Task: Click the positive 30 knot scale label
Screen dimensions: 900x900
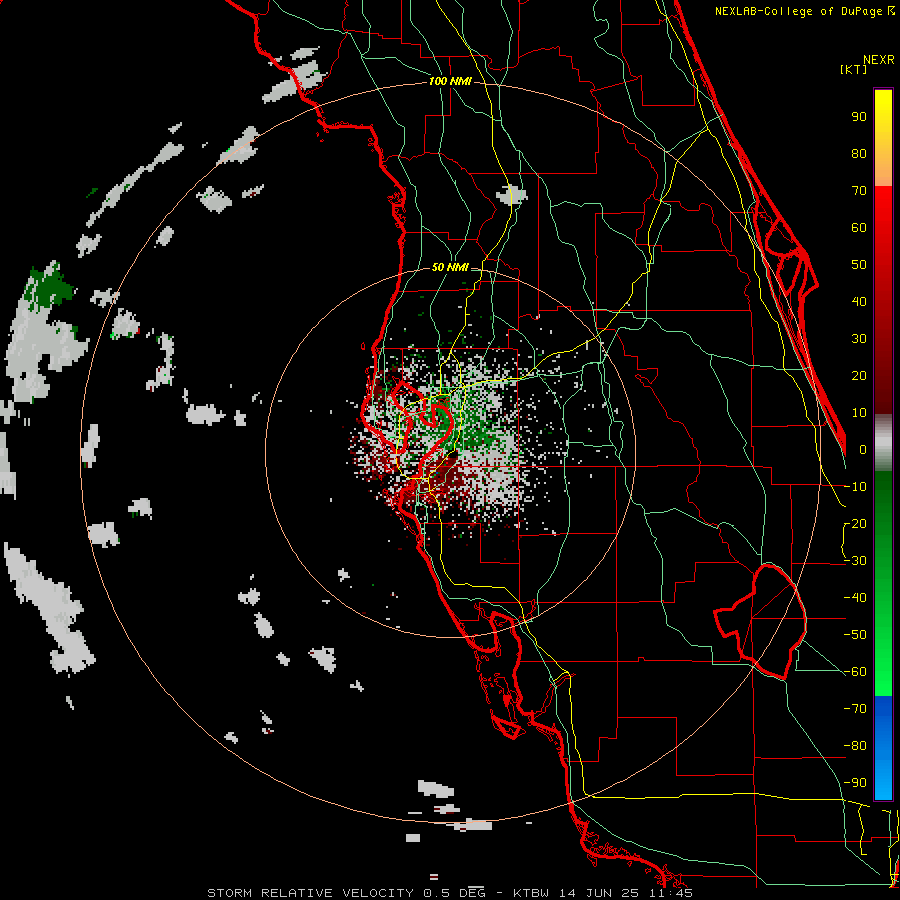Action: 859,339
